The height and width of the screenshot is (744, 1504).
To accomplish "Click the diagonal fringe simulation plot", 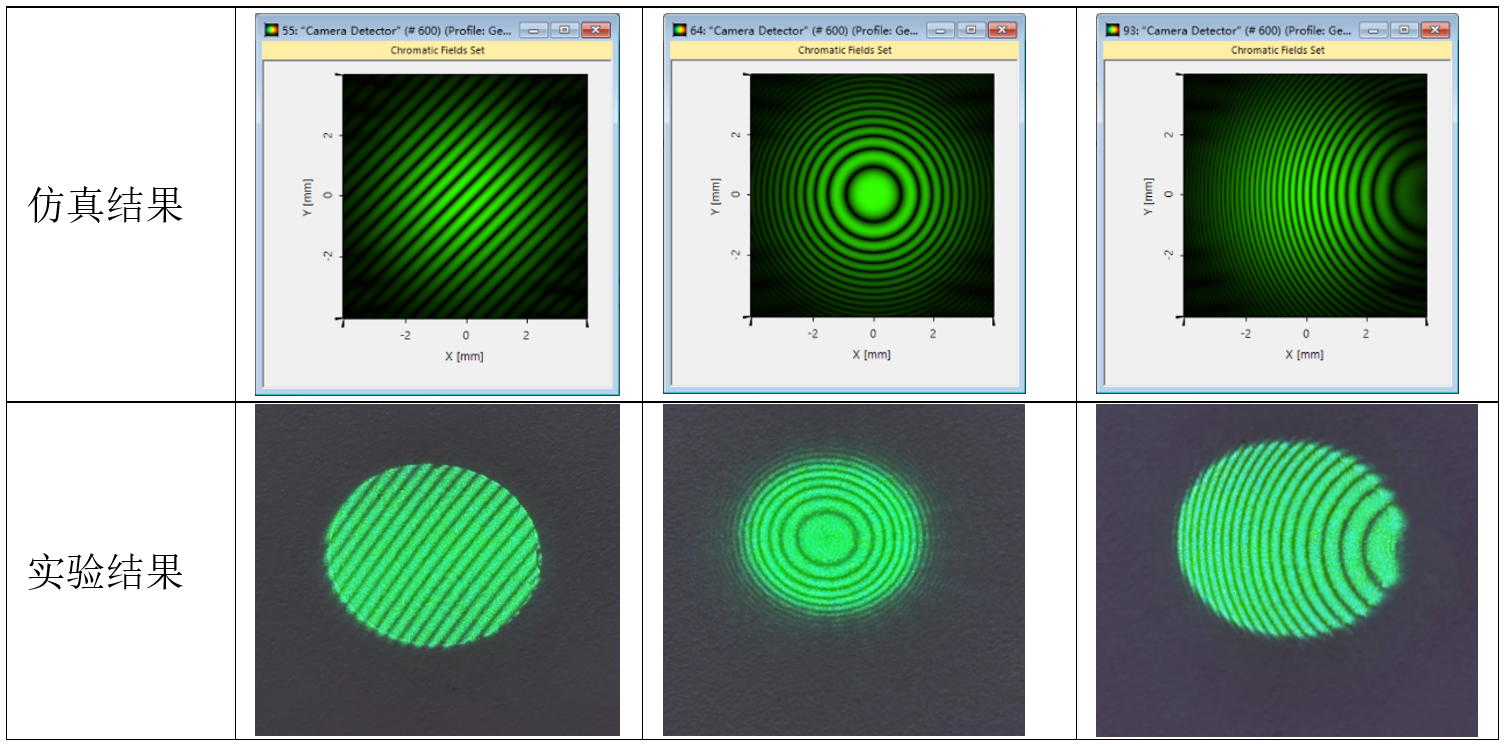I will coord(465,196).
